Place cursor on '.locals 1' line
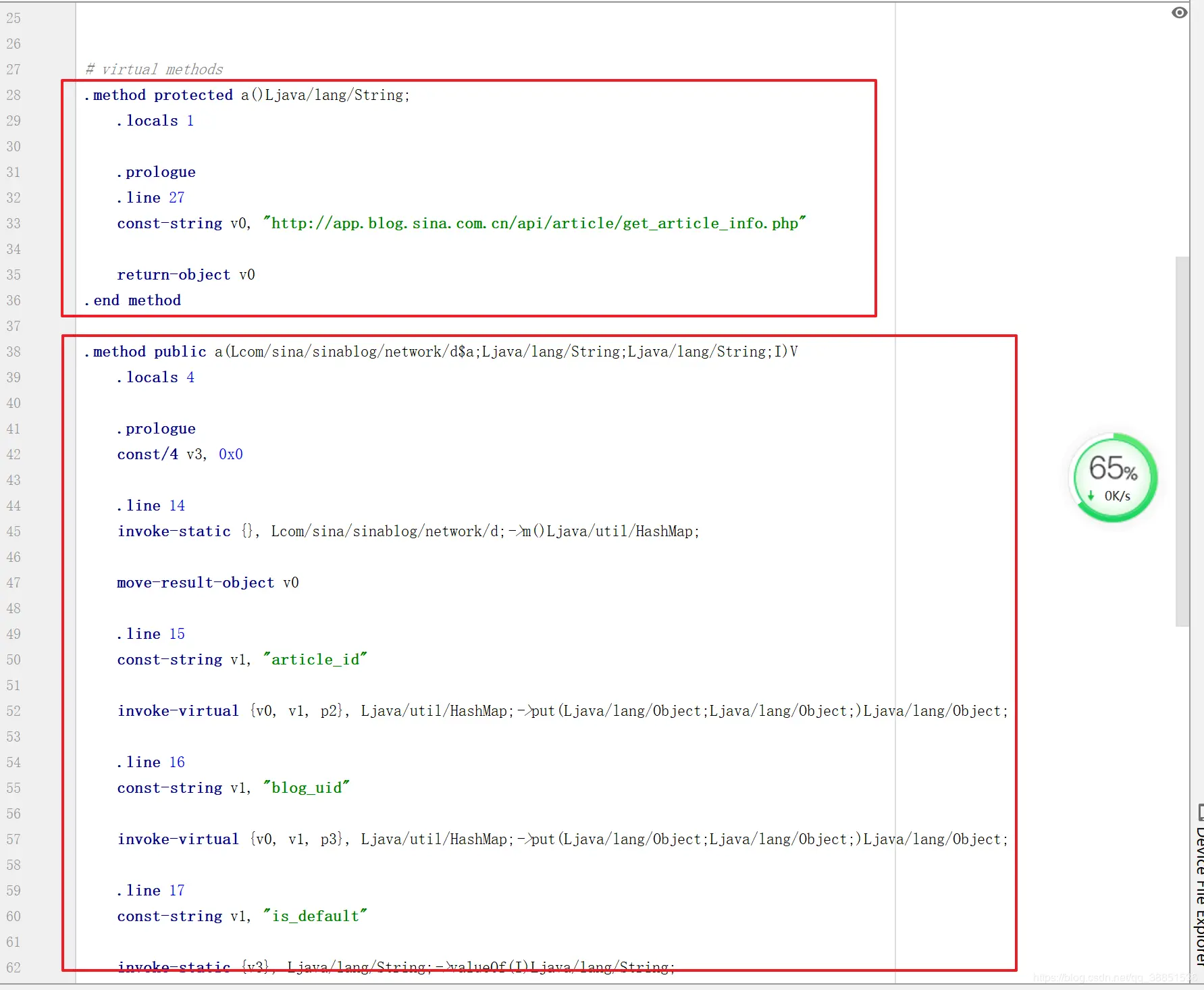This screenshot has width=1204, height=990. tap(155, 121)
